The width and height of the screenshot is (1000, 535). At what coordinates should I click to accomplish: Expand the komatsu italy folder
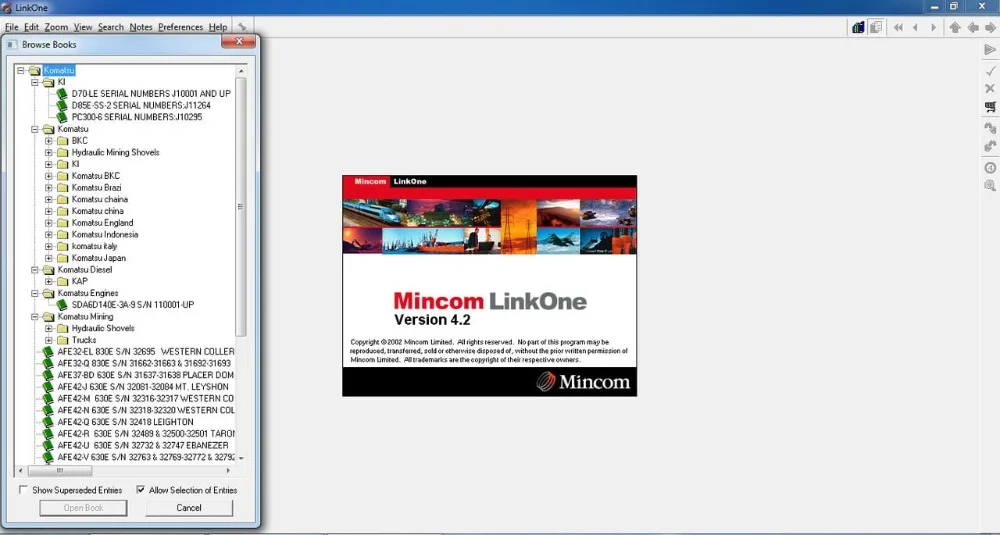[48, 246]
